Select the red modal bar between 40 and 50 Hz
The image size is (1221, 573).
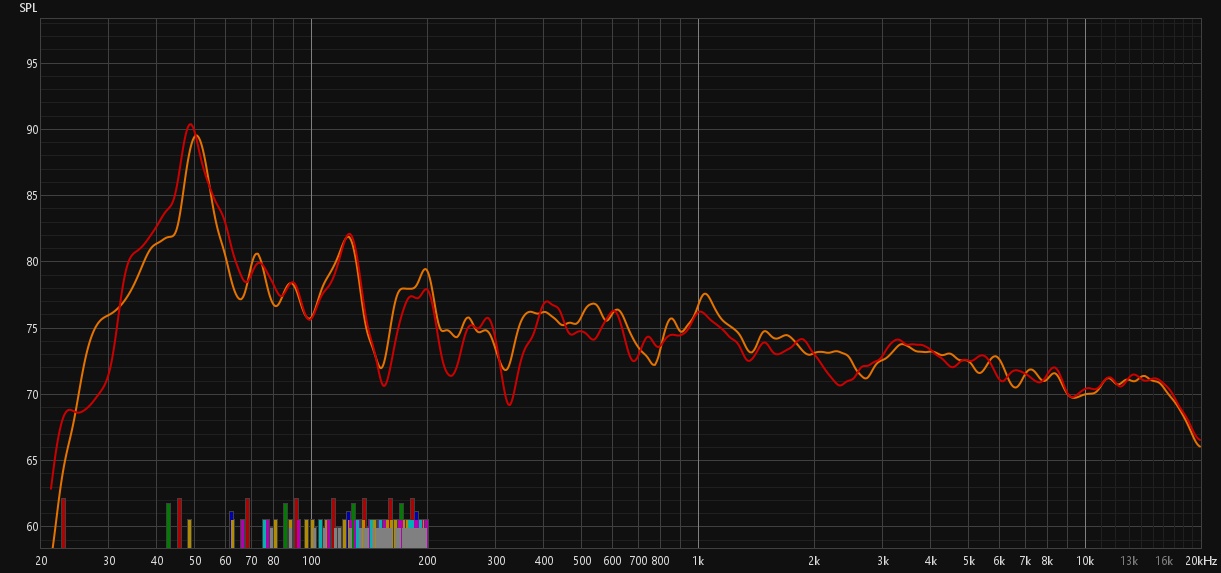[179, 522]
